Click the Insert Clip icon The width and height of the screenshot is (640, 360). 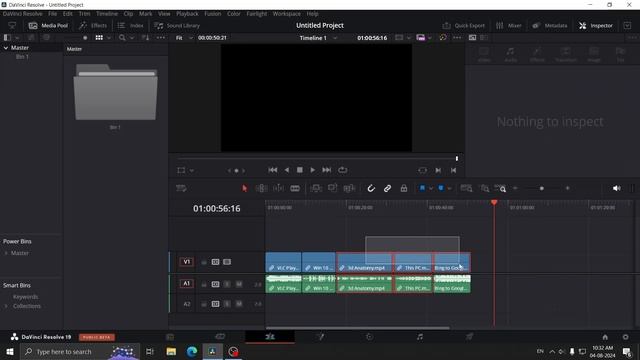pos(316,188)
